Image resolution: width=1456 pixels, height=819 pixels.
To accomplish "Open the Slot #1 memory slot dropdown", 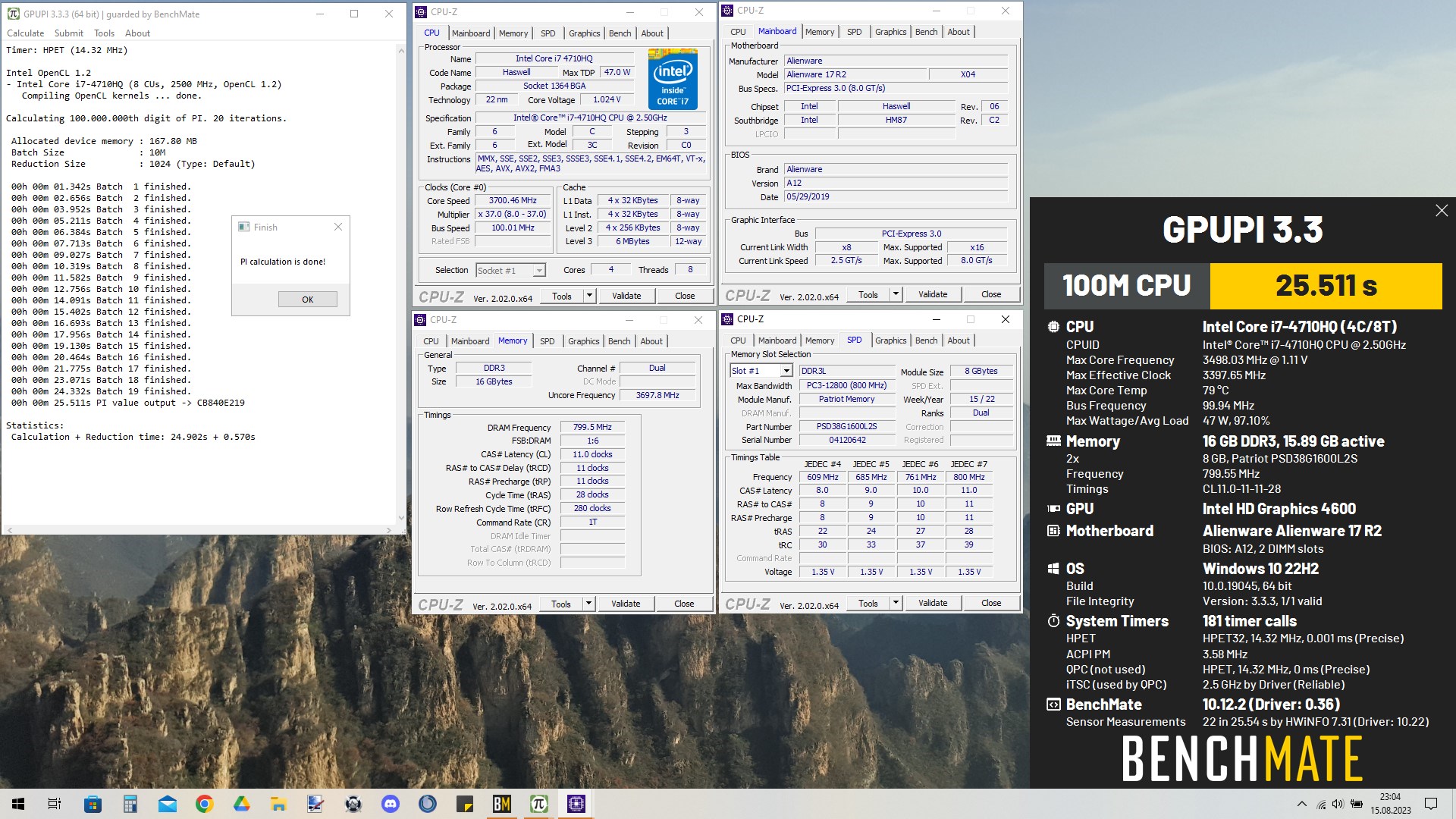I will pos(786,371).
